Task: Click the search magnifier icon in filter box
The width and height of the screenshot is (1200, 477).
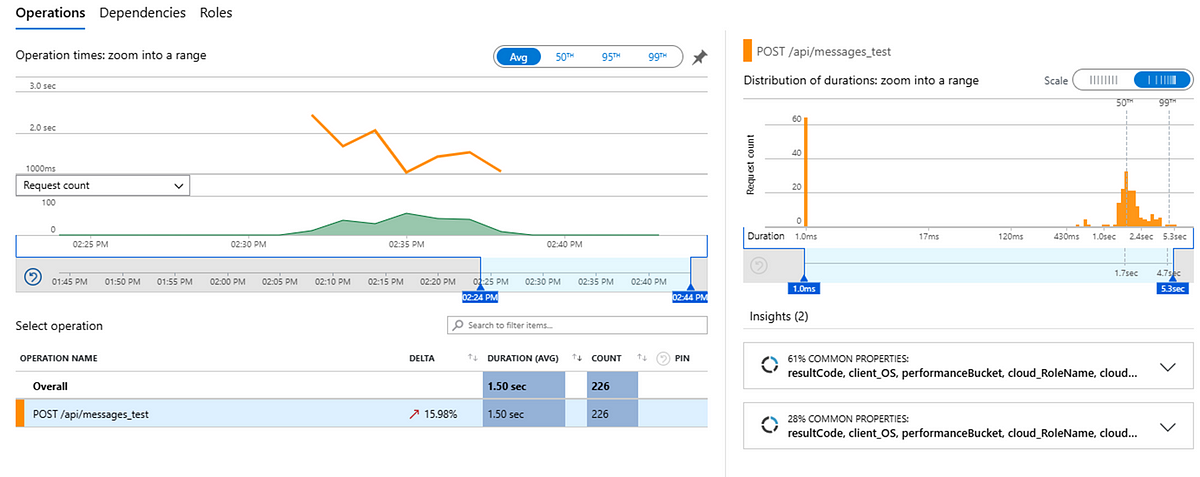Action: [x=458, y=326]
